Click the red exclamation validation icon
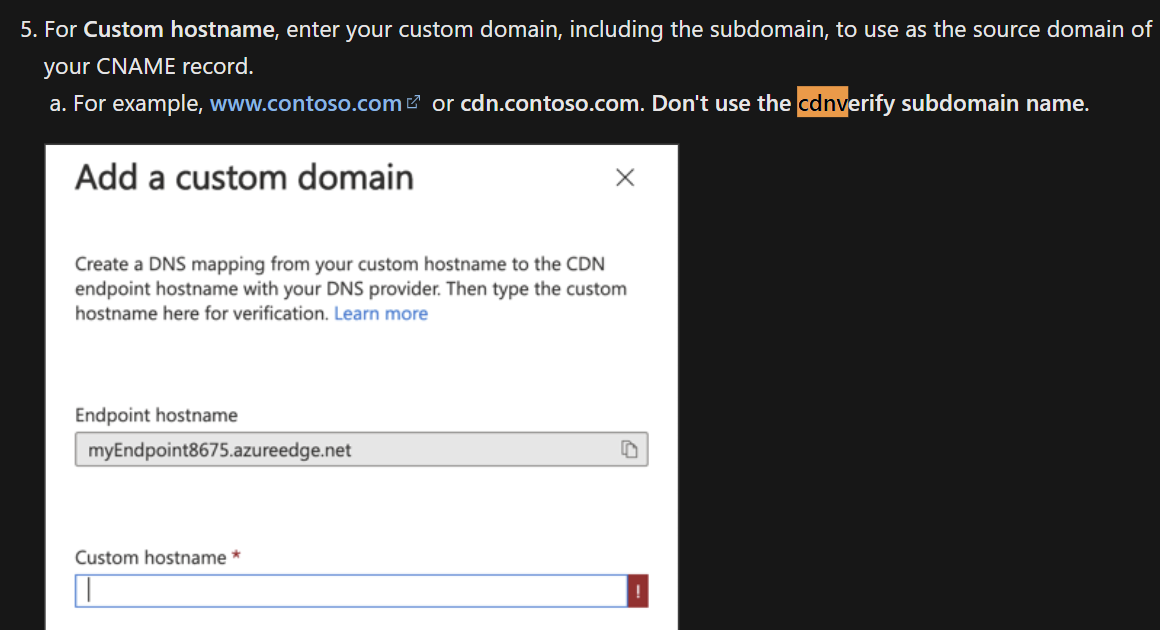 click(x=637, y=591)
